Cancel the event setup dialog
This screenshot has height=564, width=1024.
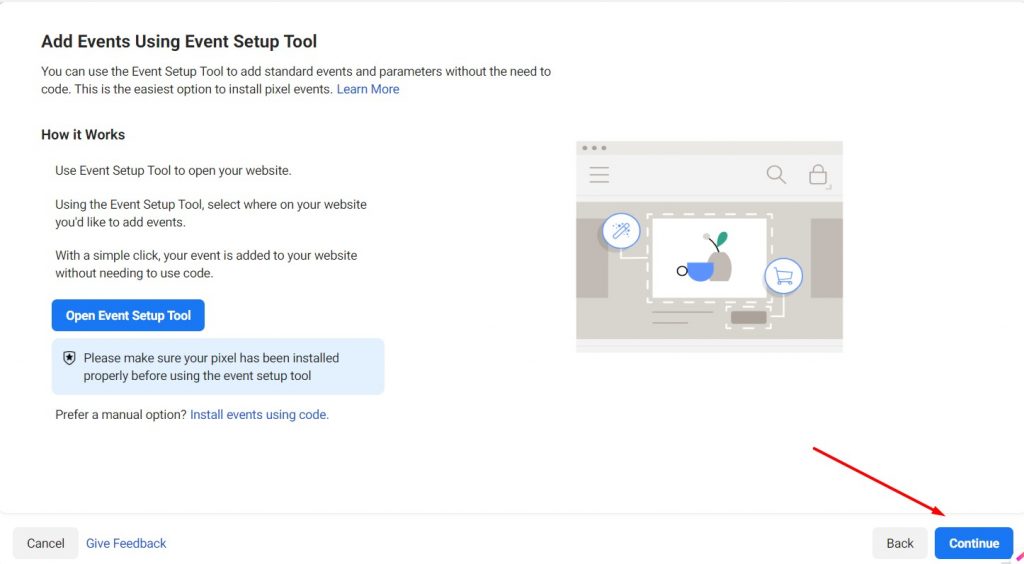click(45, 543)
